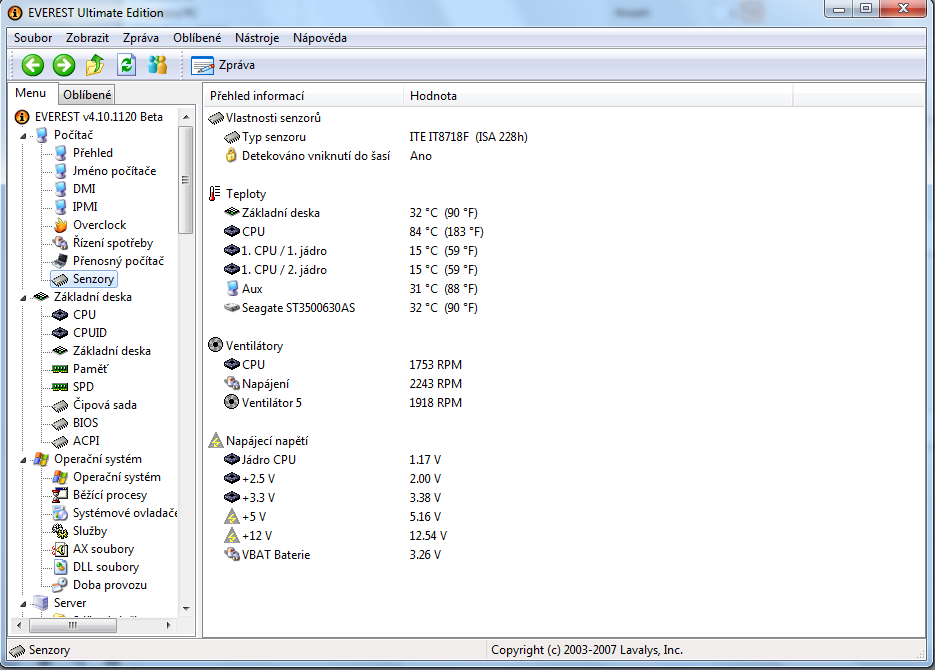Open the Nástroje menu
Viewport: 935px width, 670px height.
tap(256, 38)
